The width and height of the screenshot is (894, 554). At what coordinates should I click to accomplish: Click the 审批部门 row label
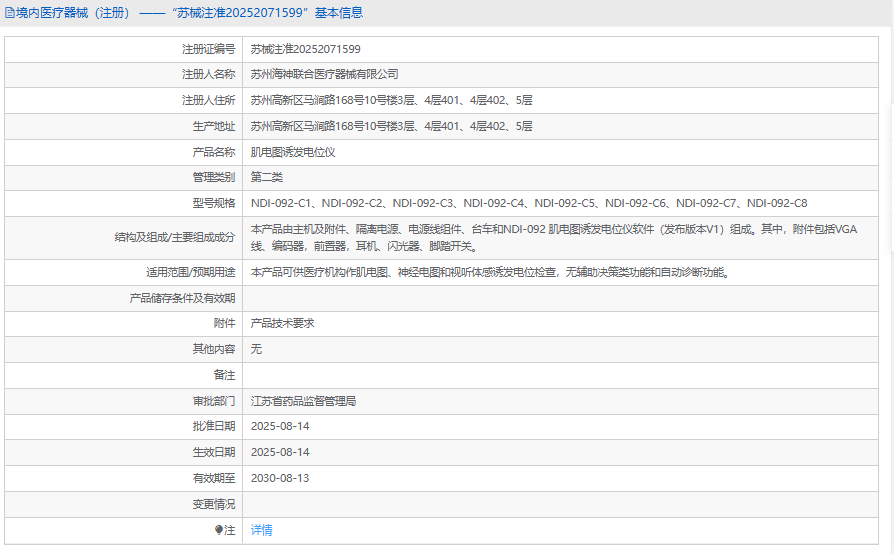click(x=214, y=401)
